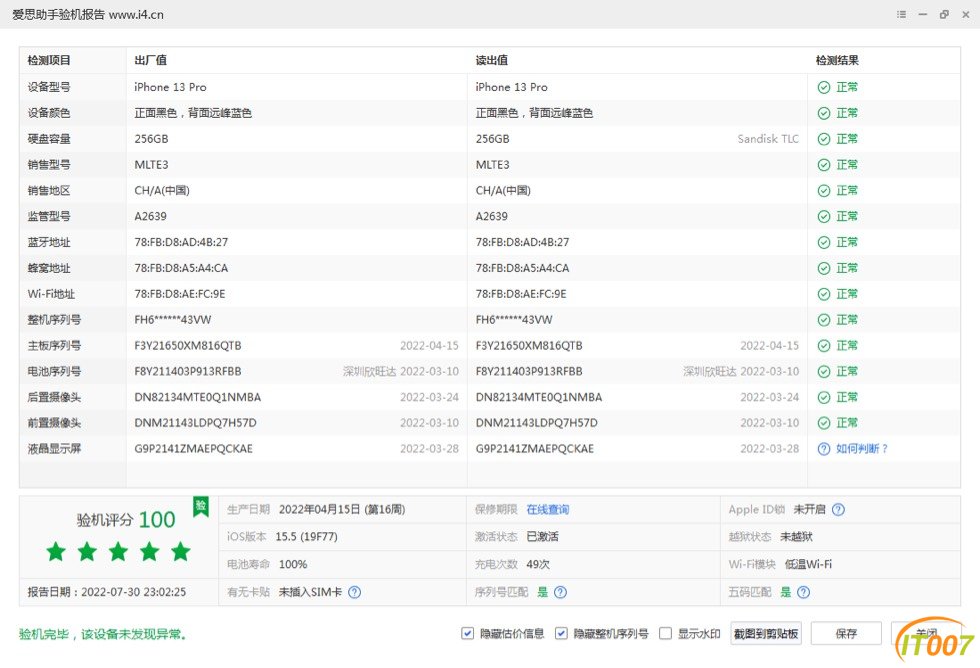Enable the 显示水印 checkbox

pos(666,633)
